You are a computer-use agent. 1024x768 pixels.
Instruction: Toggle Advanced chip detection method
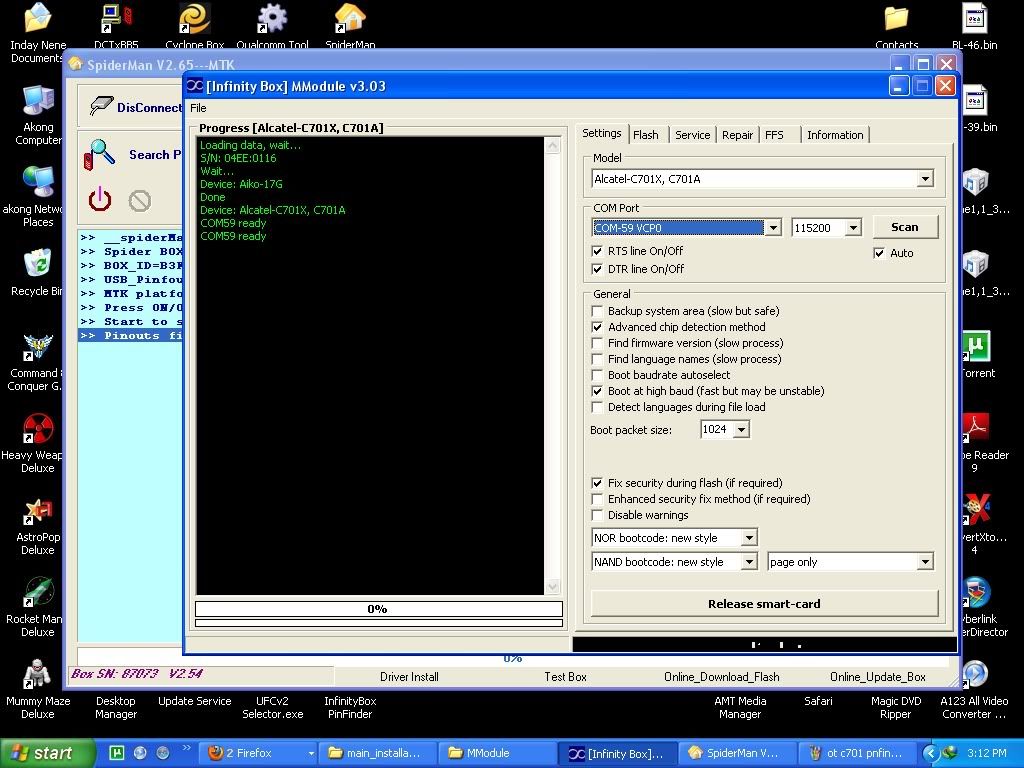click(597, 327)
